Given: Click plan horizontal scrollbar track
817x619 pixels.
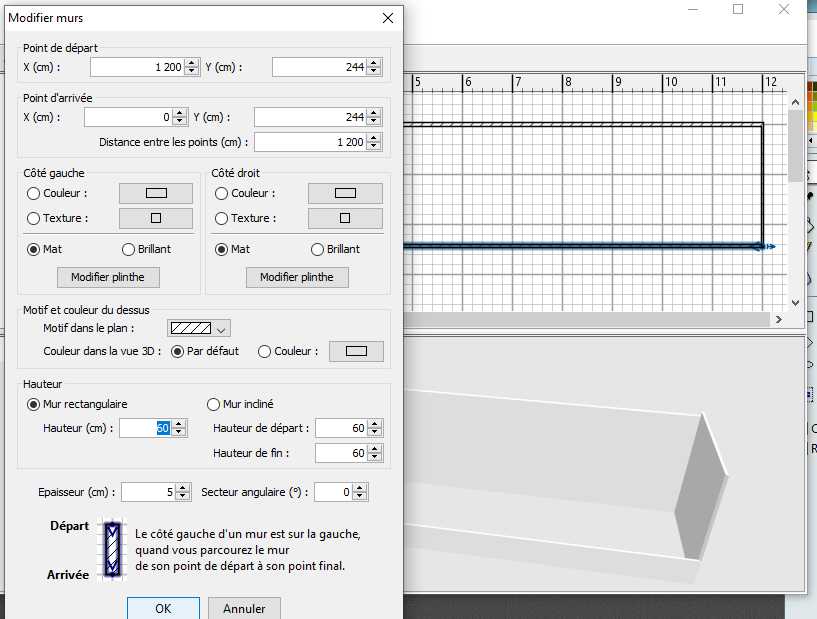Looking at the screenshot, I should coord(587,319).
